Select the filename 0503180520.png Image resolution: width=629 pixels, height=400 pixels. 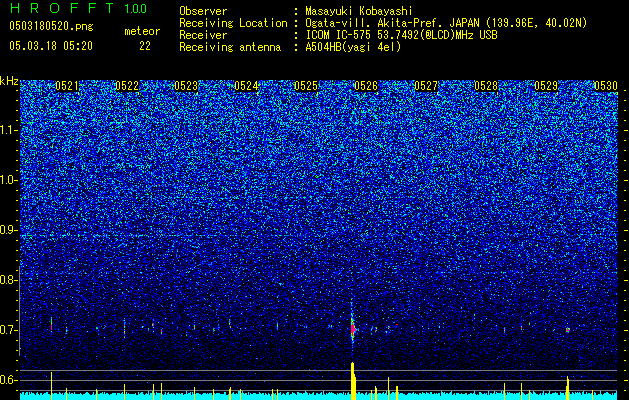click(51, 26)
